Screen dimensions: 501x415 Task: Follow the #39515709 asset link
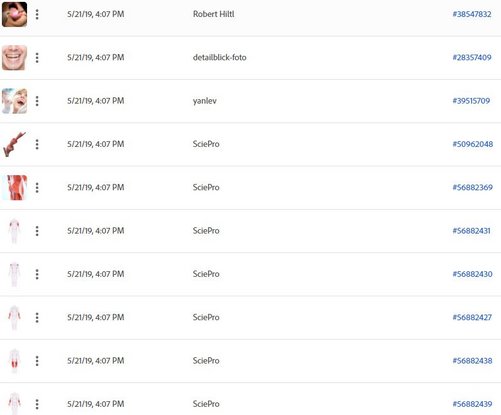(471, 101)
